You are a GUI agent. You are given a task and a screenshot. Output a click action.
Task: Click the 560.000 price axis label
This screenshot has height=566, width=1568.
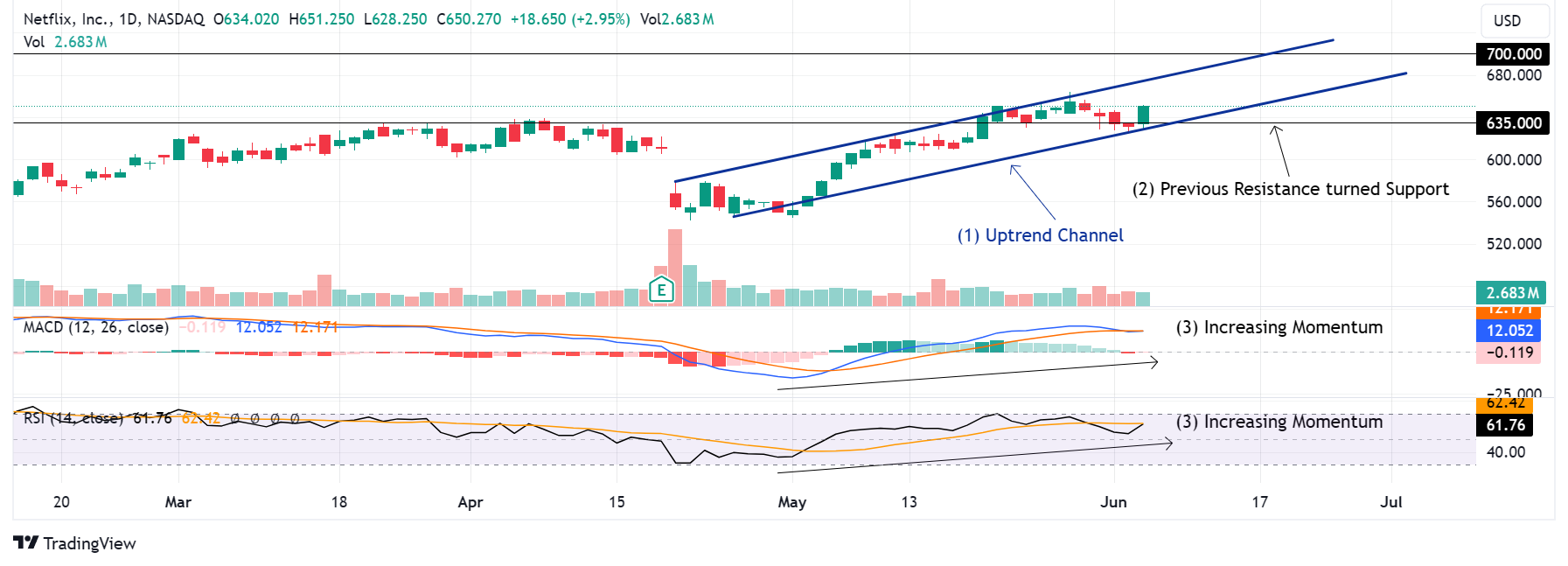tap(1514, 202)
